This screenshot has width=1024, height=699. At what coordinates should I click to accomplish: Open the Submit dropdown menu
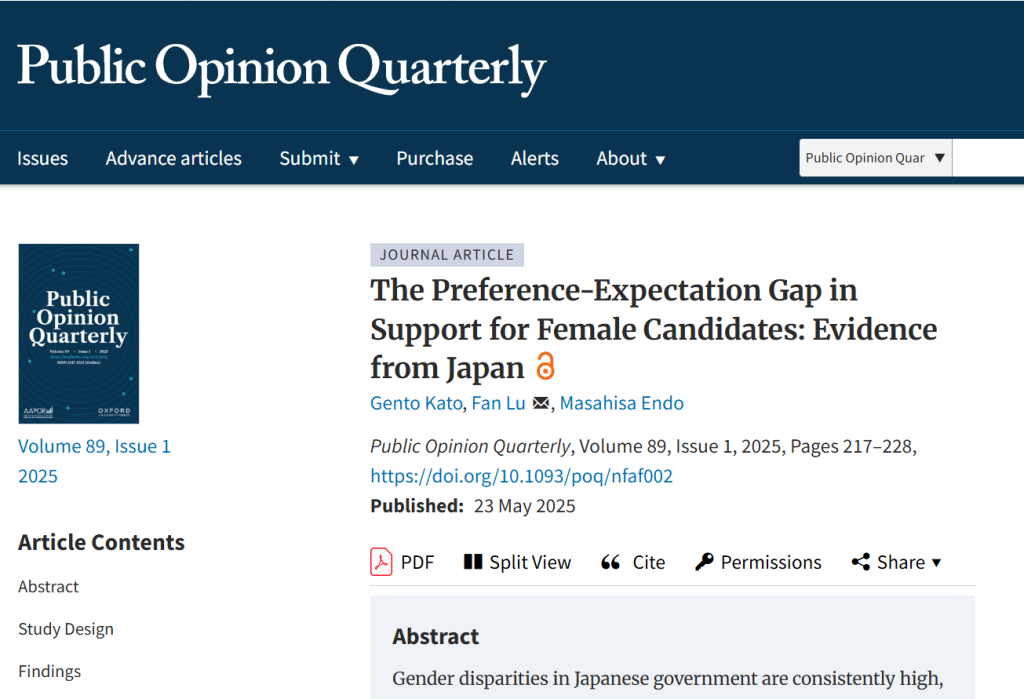319,158
